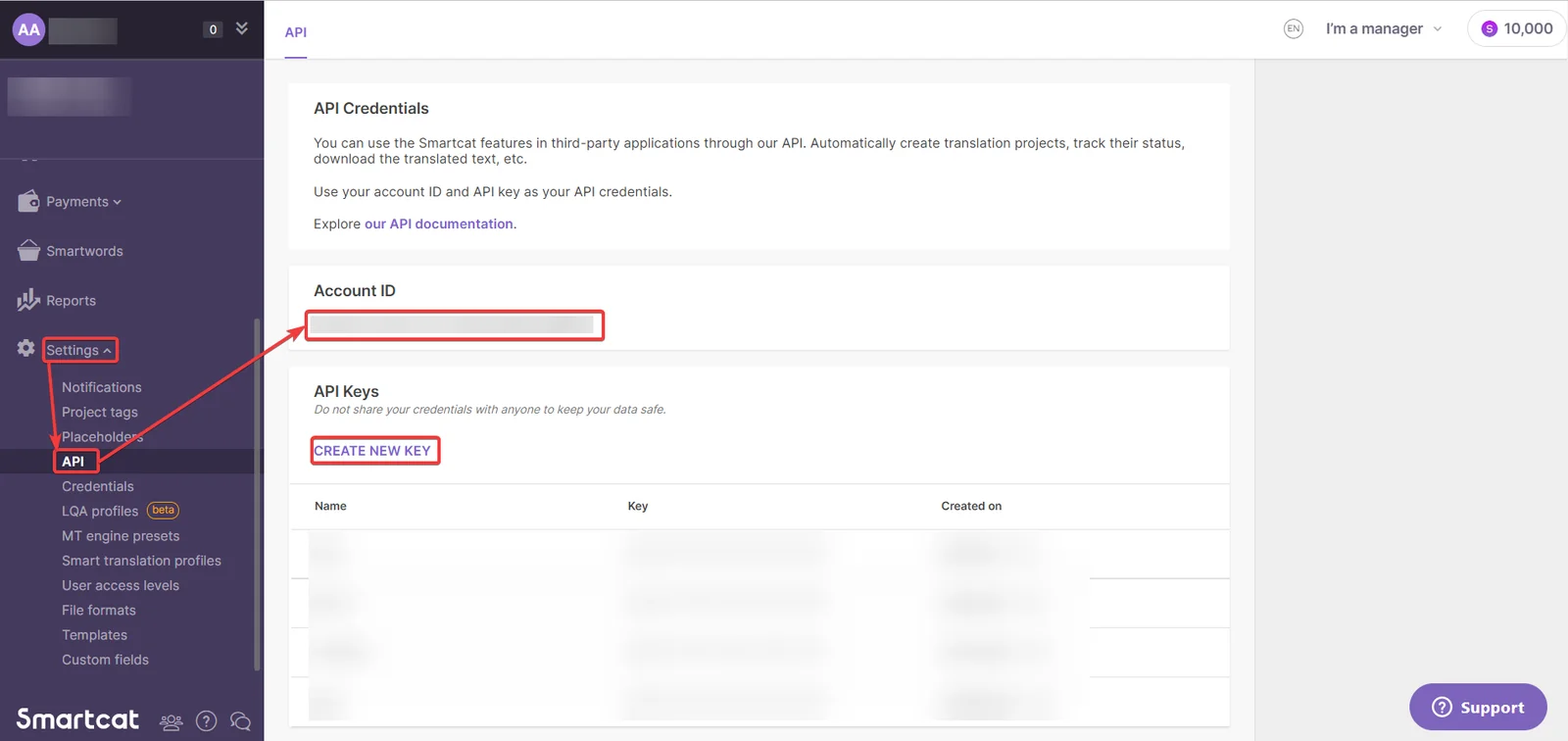Click the EN language icon

1294,28
